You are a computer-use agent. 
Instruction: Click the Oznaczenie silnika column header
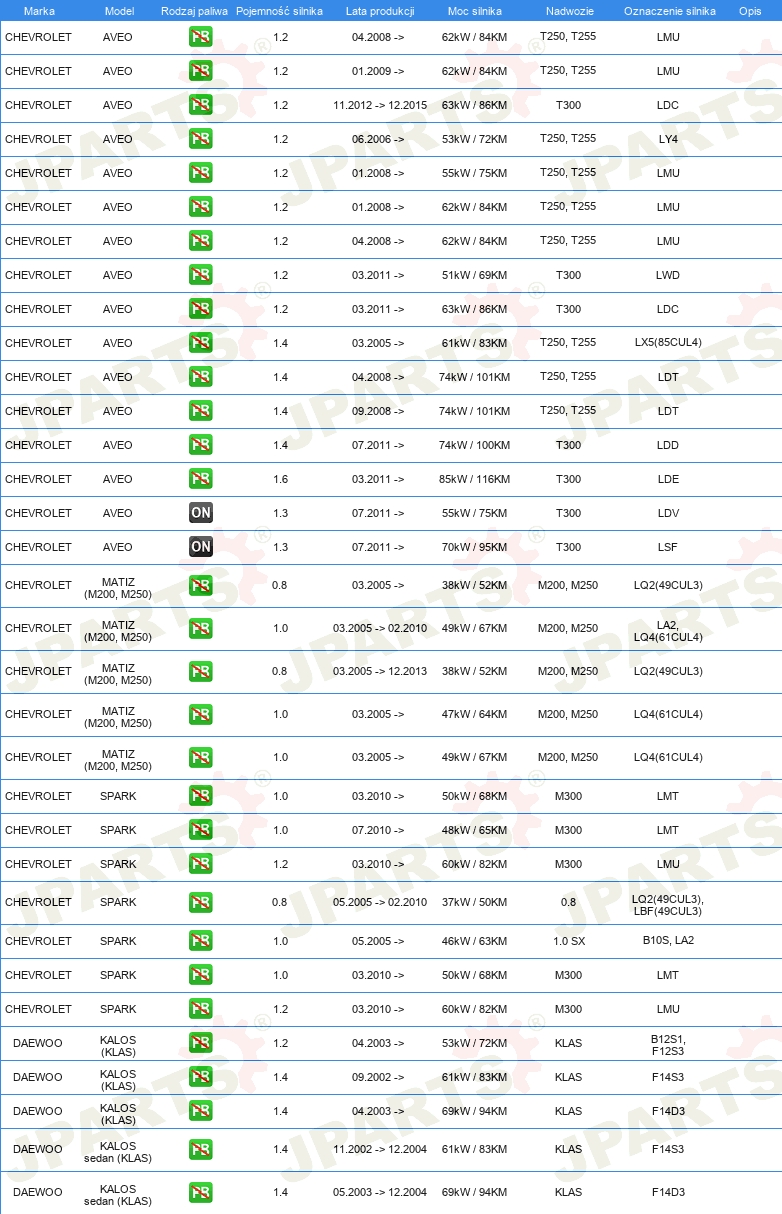pos(669,10)
